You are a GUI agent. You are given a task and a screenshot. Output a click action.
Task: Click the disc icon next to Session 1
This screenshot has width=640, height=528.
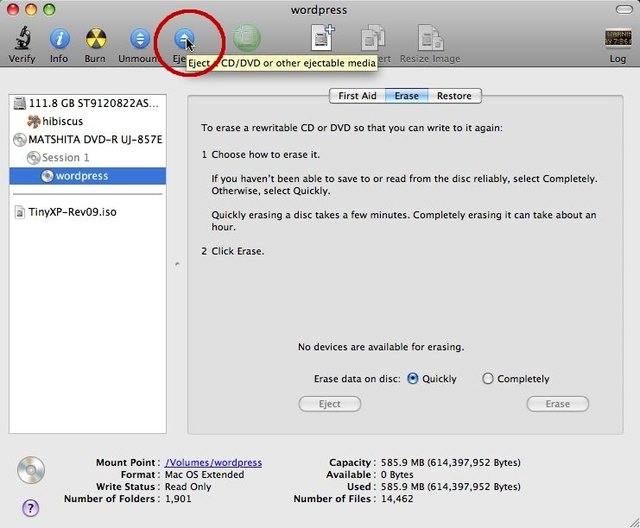pos(33,158)
